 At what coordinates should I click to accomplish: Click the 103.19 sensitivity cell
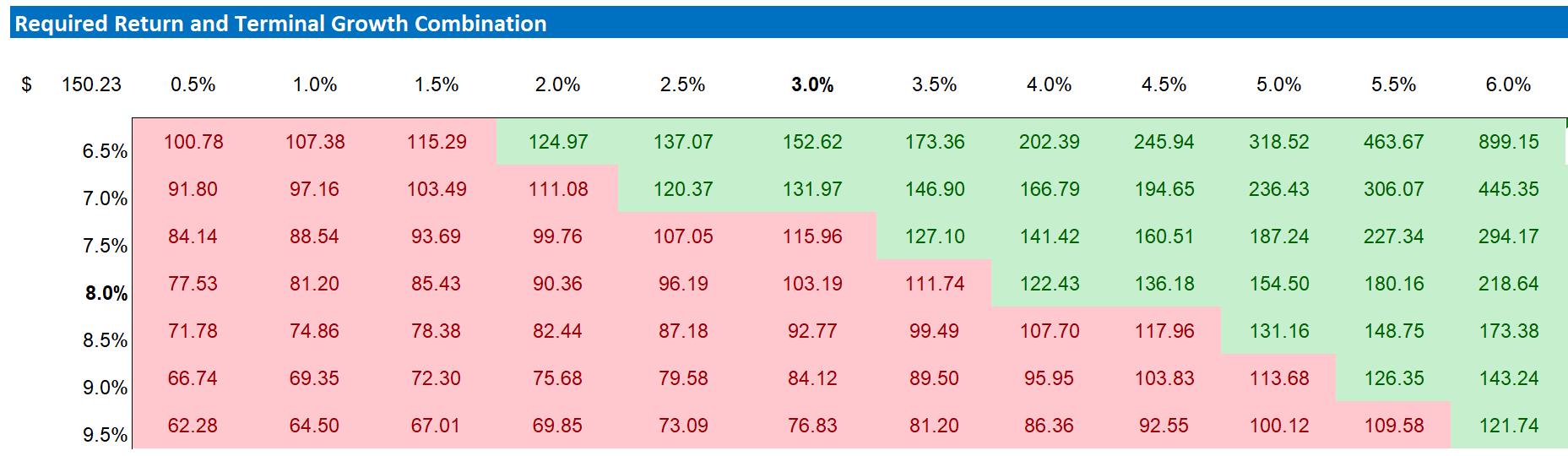pos(812,284)
